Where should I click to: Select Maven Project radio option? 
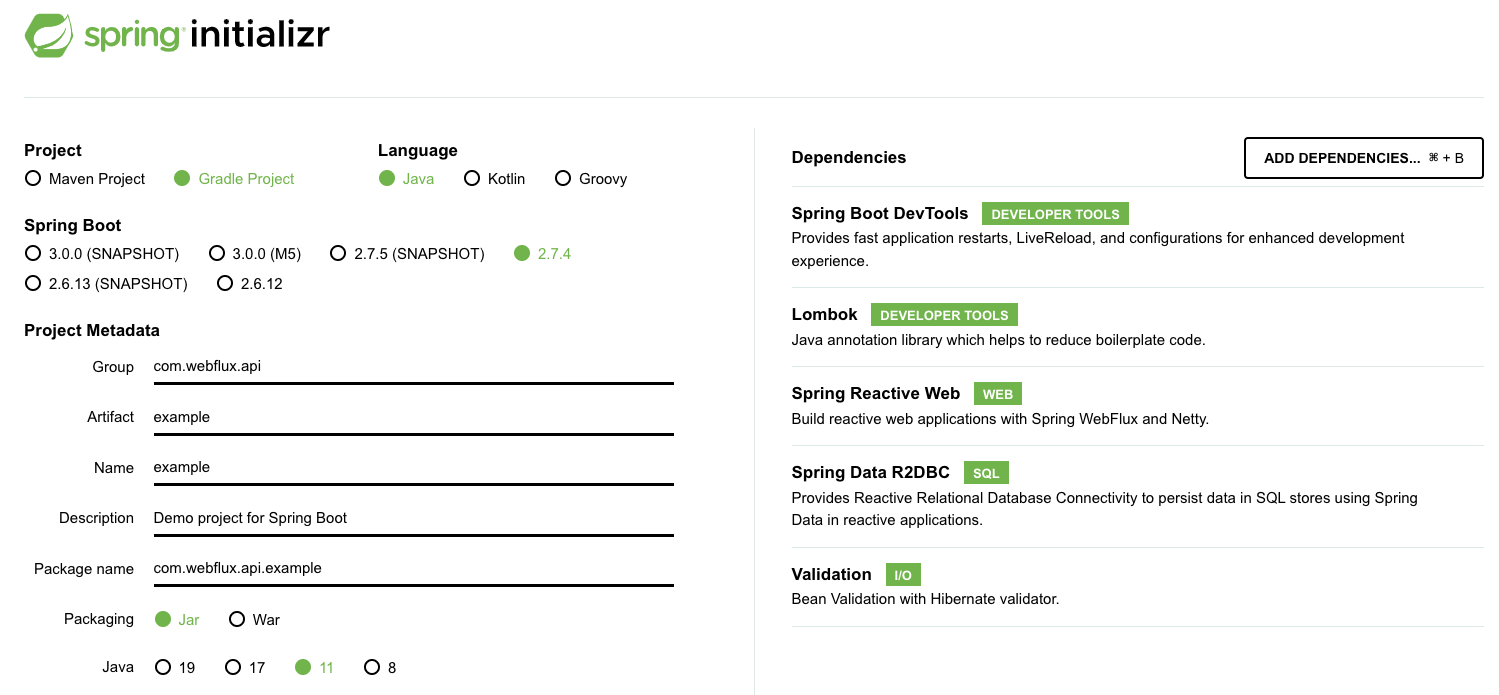[85, 179]
